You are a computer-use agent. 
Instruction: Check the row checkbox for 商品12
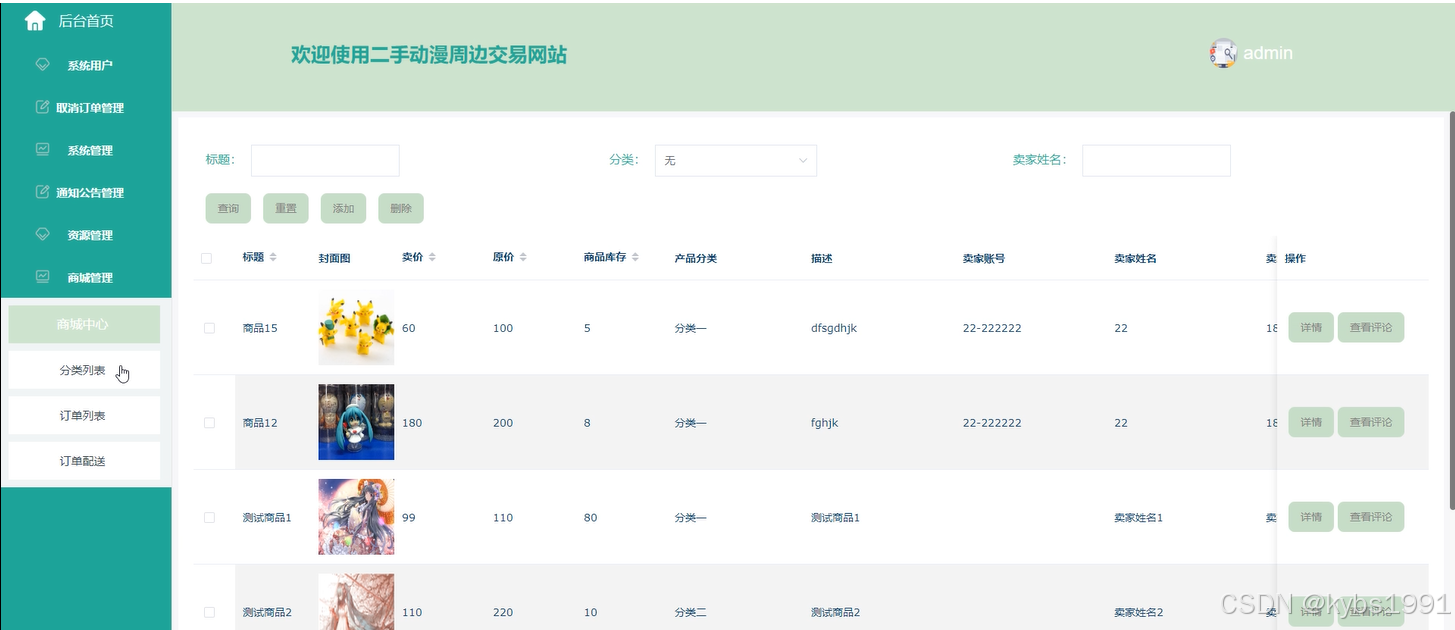click(x=209, y=423)
